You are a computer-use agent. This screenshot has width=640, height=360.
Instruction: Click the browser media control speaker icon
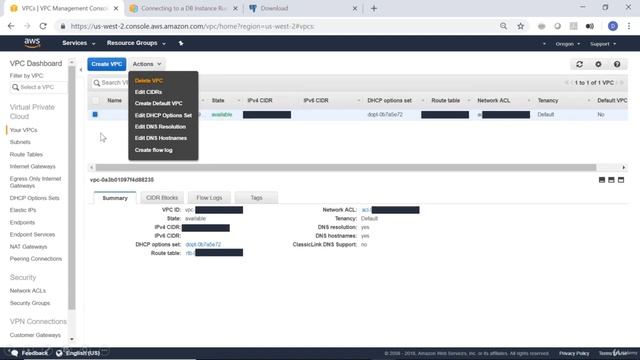(x=590, y=26)
